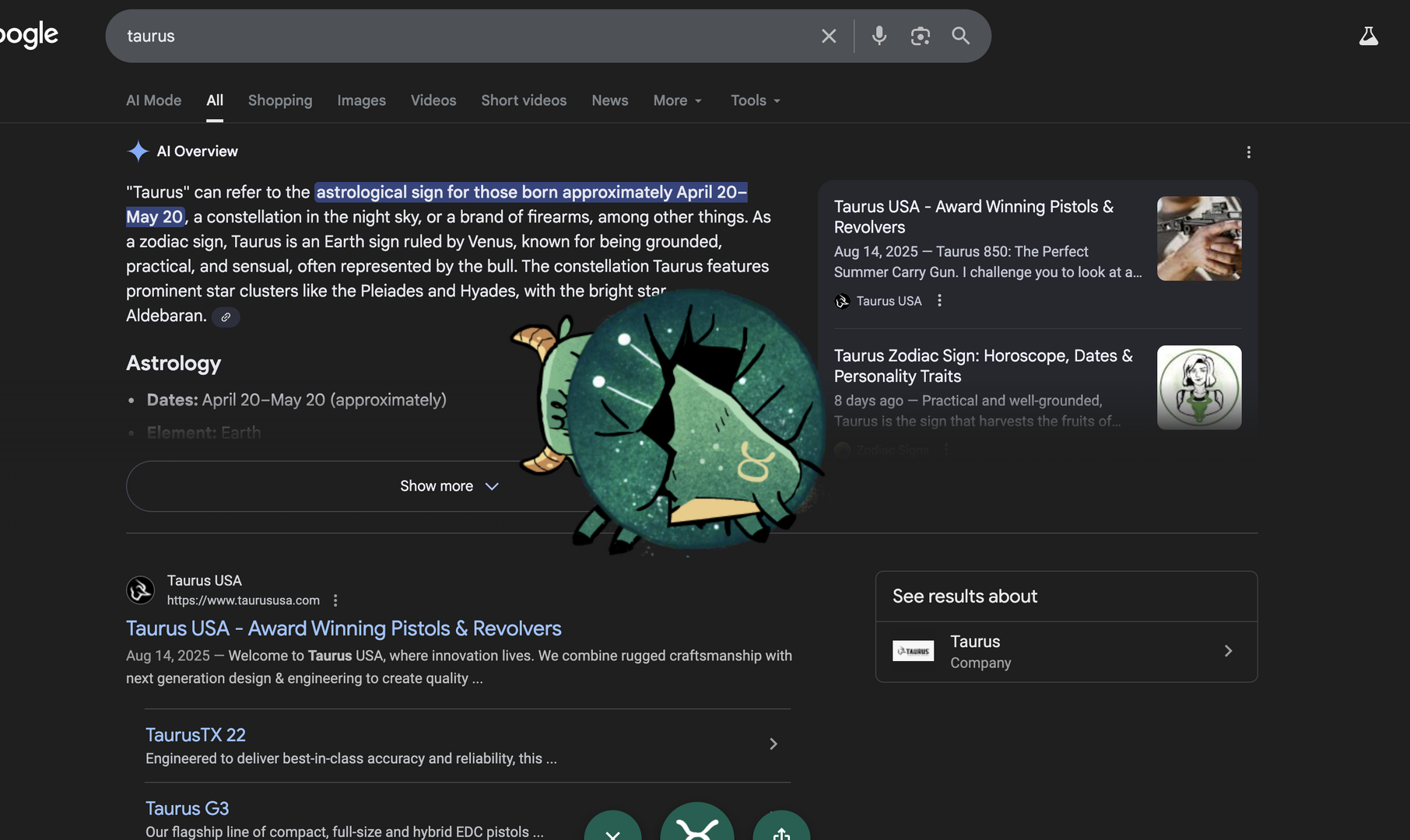This screenshot has height=840, width=1410.
Task: Click the Taurus USA favicon in search result
Action: [x=140, y=590]
